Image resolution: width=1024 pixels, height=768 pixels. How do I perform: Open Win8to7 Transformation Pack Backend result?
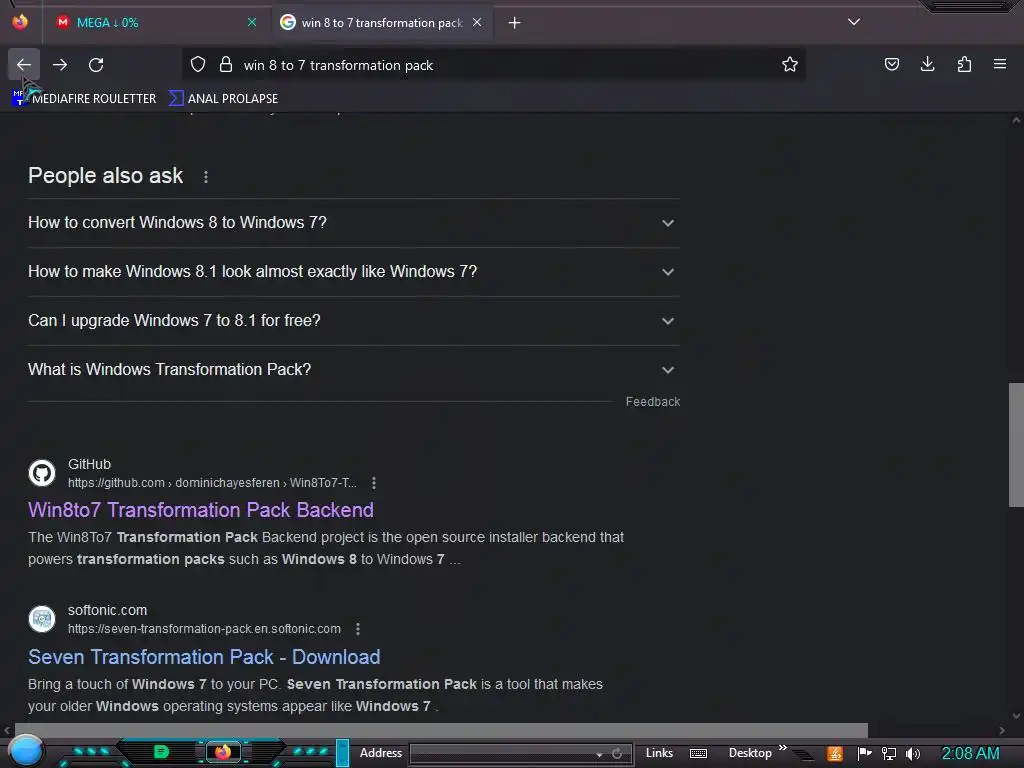[x=200, y=510]
